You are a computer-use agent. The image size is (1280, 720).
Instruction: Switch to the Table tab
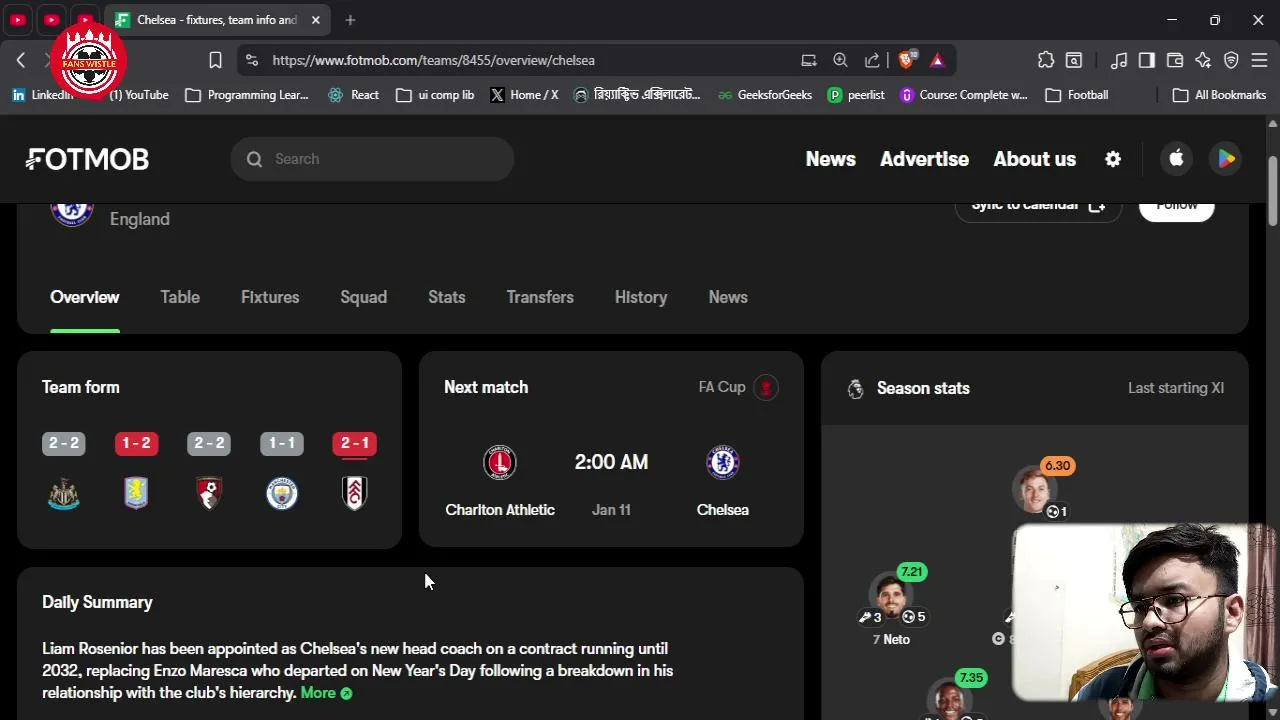pyautogui.click(x=180, y=297)
